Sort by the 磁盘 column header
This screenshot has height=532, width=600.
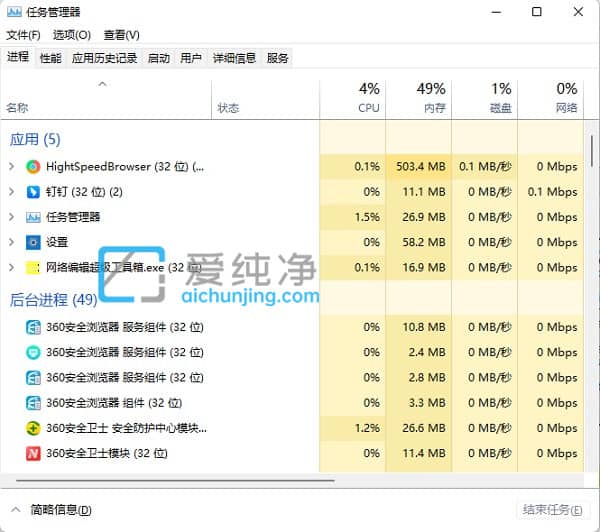click(484, 100)
